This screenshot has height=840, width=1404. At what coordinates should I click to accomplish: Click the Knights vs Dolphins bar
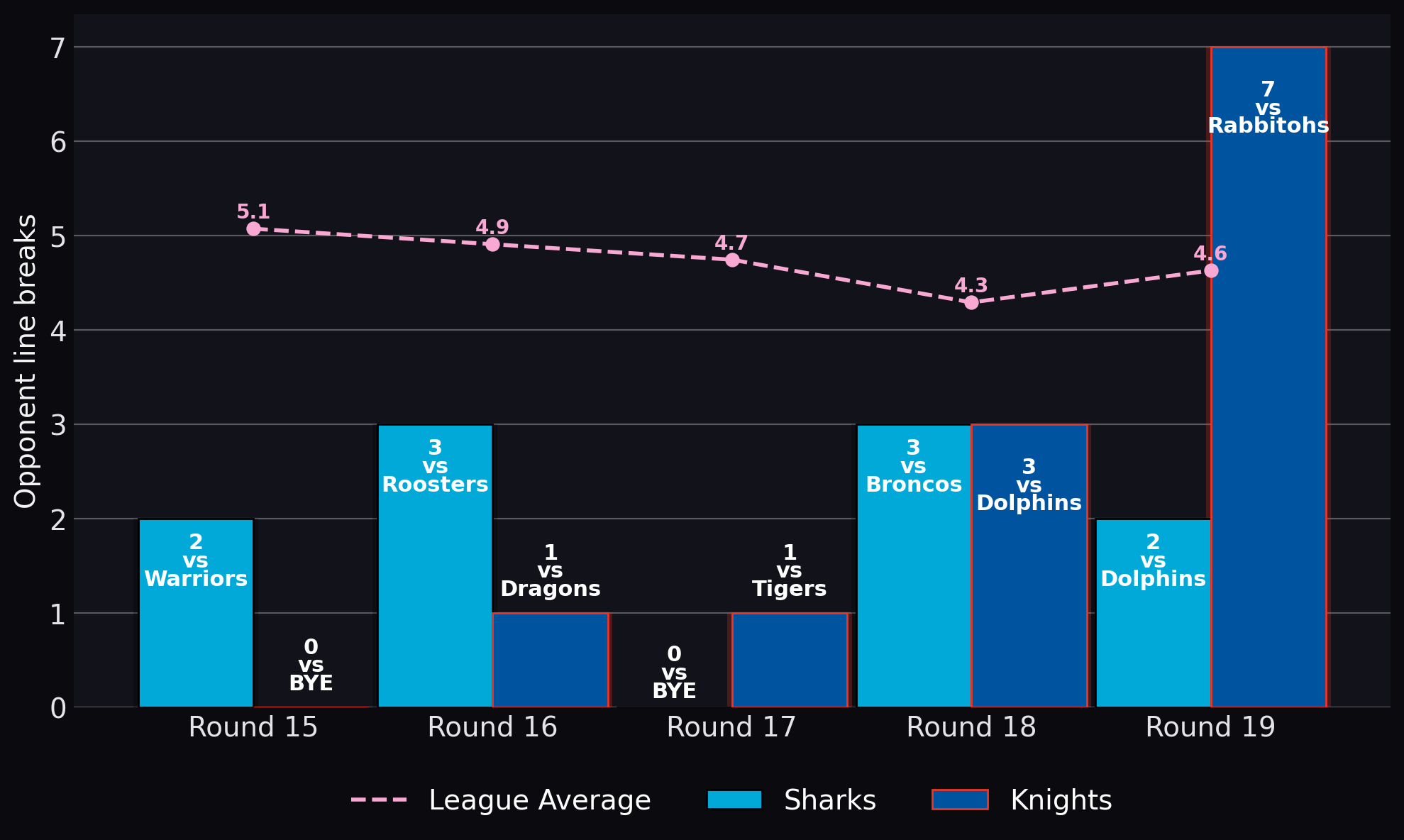click(1029, 565)
